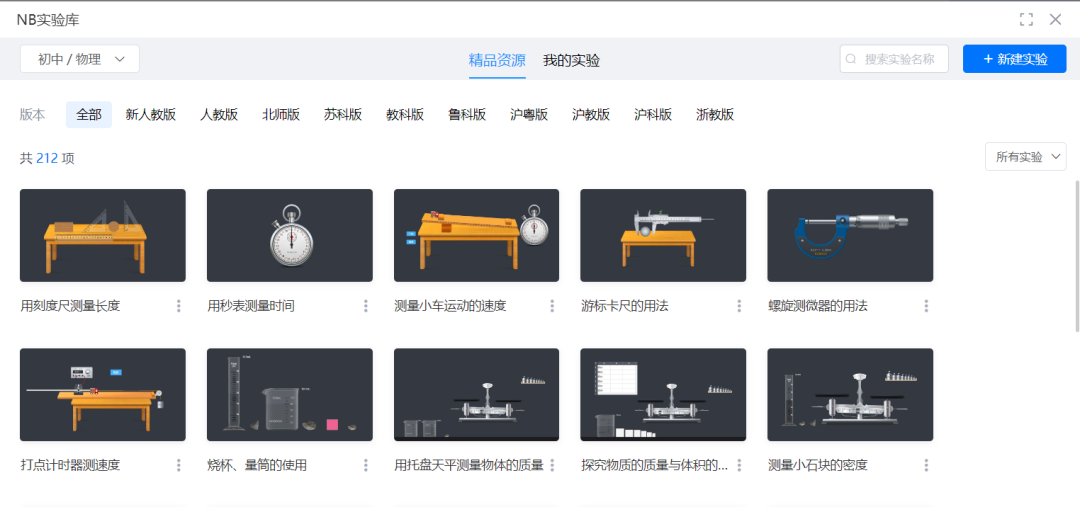Close the NB实验库 window
This screenshot has width=1080, height=507.
pyautogui.click(x=1055, y=19)
